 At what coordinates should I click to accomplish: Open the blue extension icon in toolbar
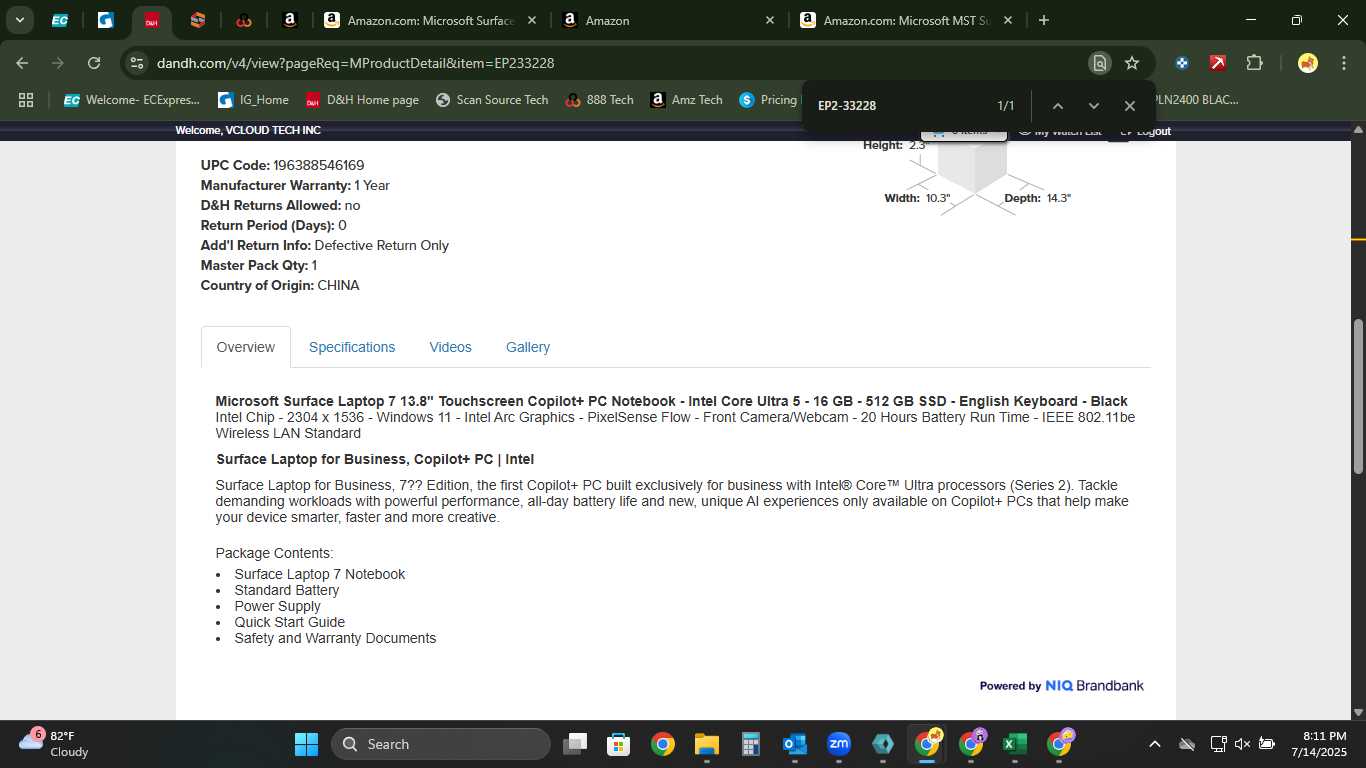(1182, 63)
